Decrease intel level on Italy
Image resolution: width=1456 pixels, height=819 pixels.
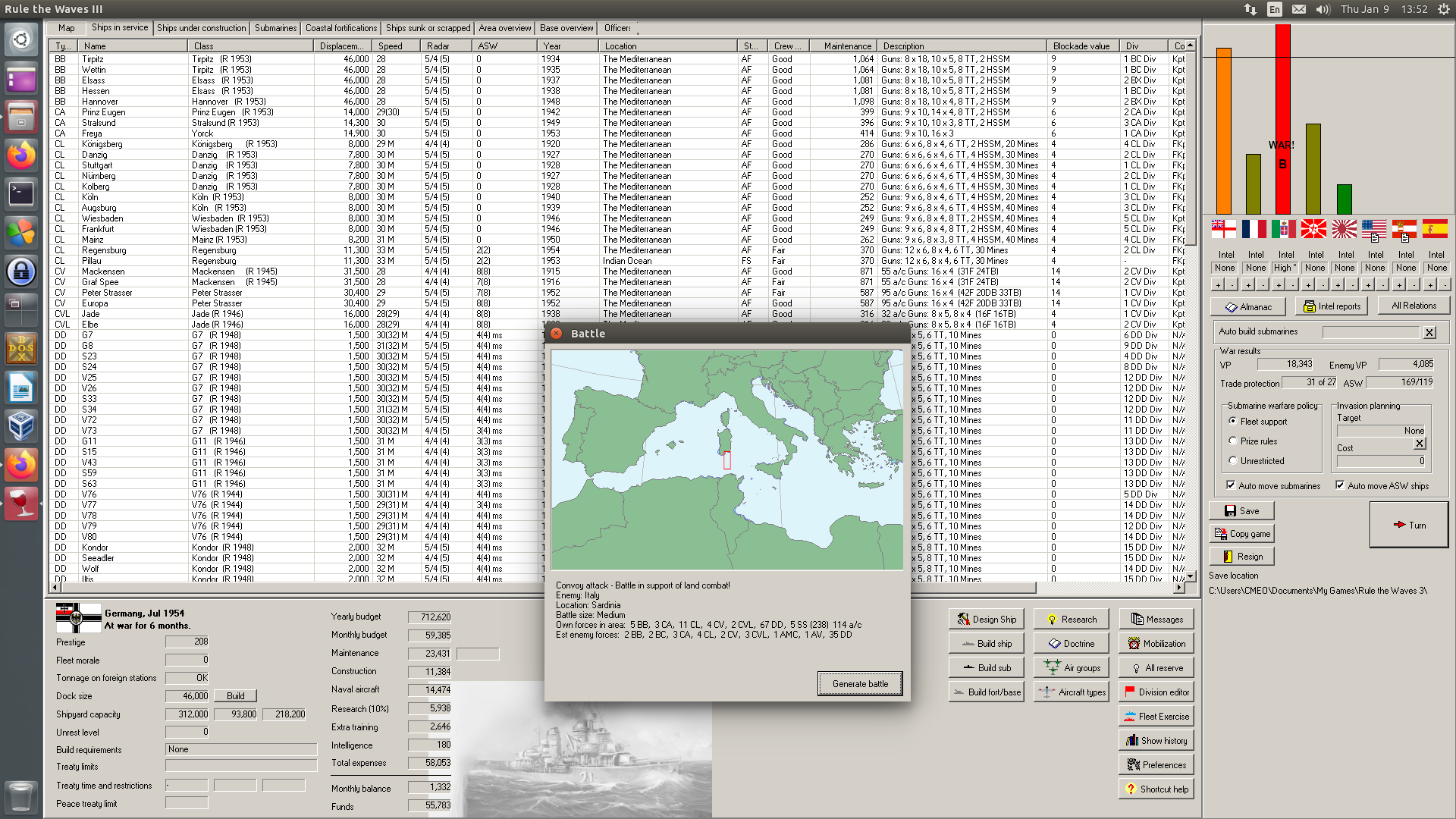click(1292, 285)
